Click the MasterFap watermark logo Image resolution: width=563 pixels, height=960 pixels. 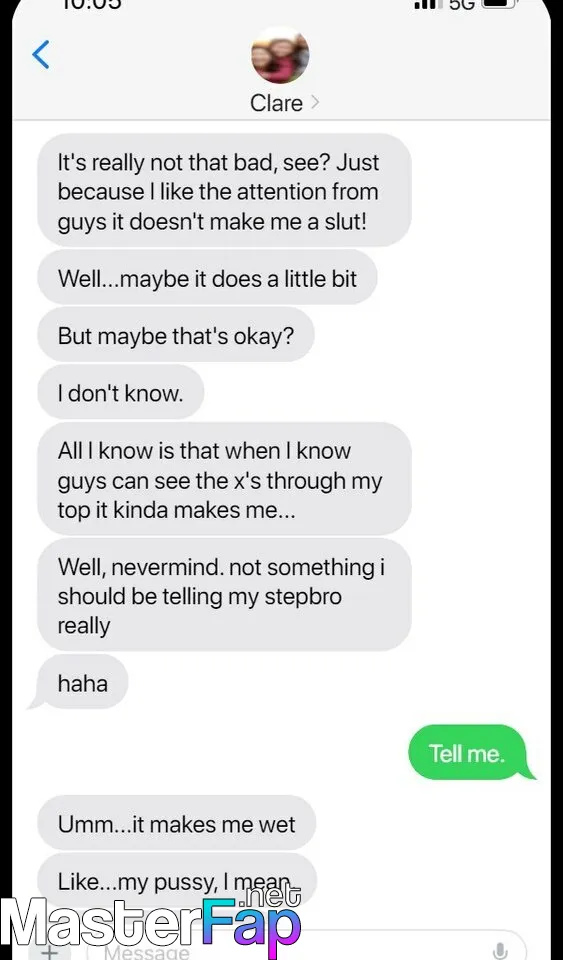[151, 923]
